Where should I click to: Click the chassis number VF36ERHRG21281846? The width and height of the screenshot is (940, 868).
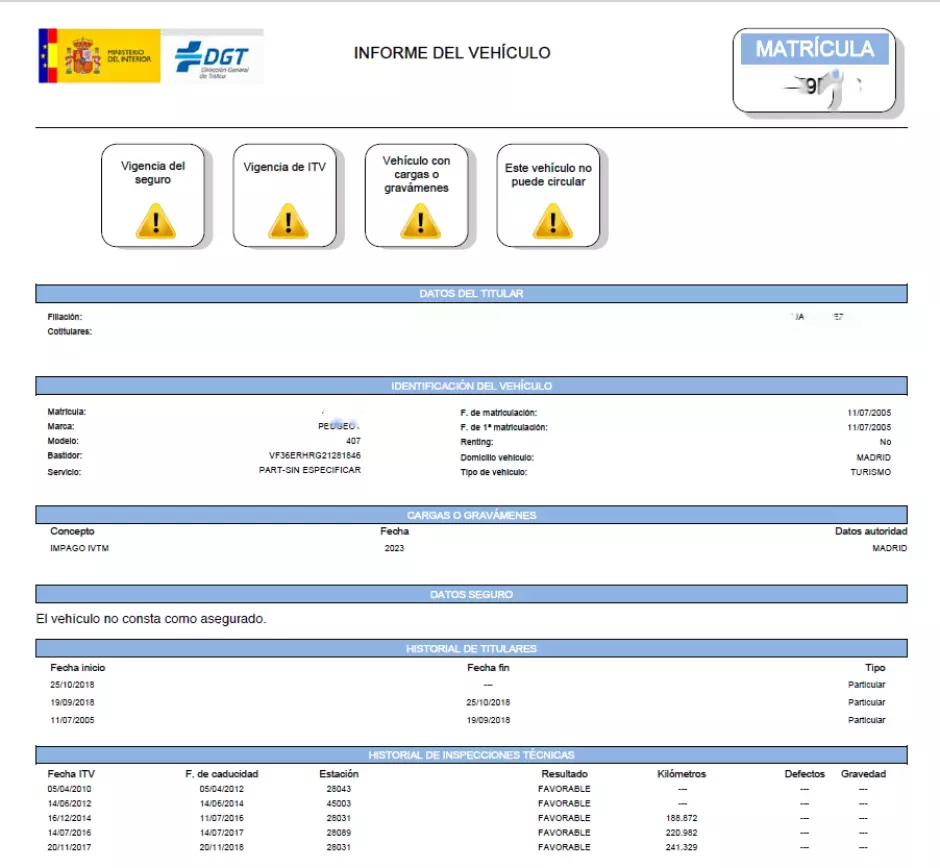pos(315,456)
